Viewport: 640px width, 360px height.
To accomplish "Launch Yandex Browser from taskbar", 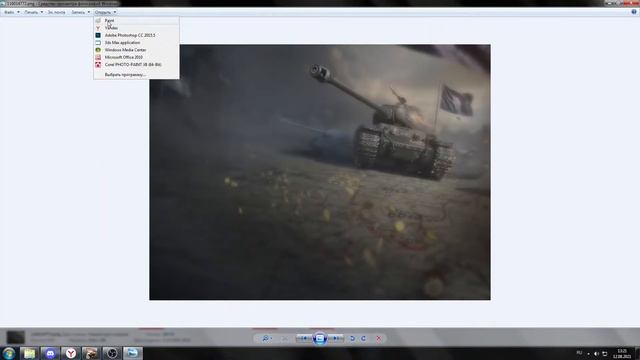I will [x=71, y=353].
